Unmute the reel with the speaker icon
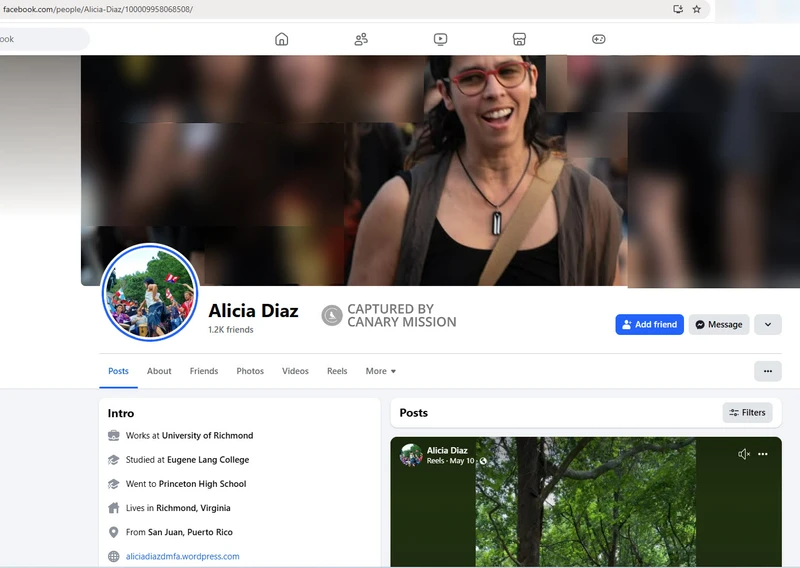The height and width of the screenshot is (568, 800). 744,454
